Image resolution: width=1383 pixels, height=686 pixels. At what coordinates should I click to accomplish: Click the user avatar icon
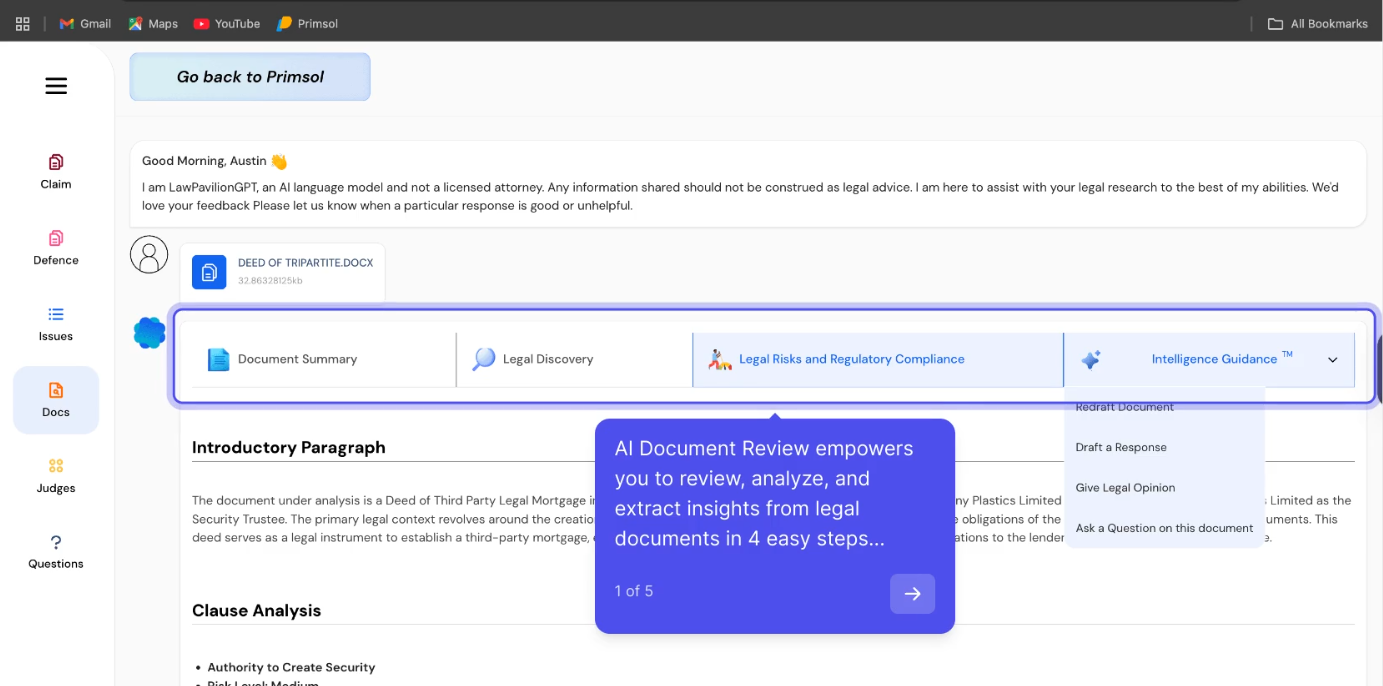(x=149, y=254)
